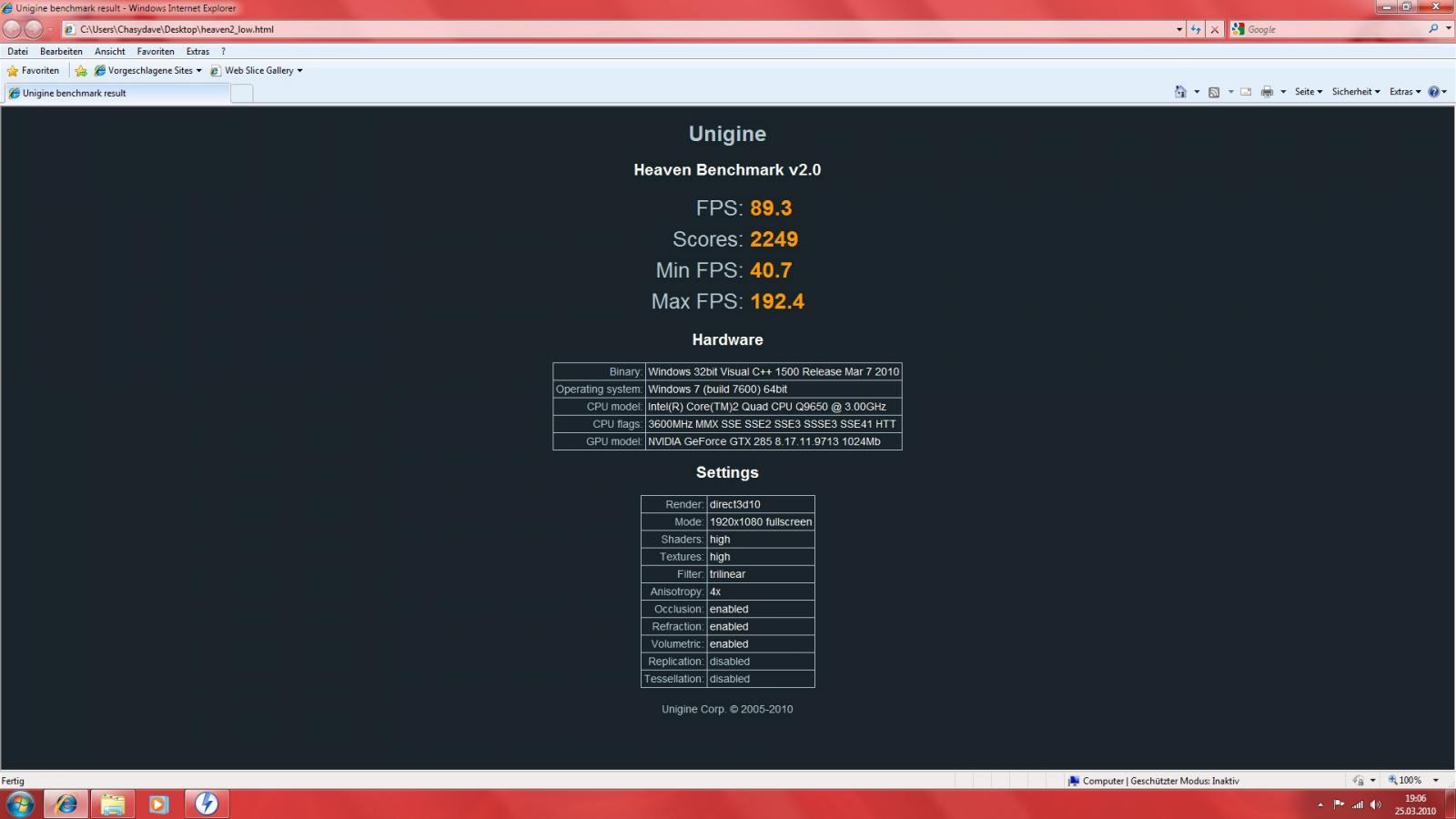This screenshot has height=819, width=1456.
Task: Open the Extras command bar dropdown
Action: pos(1405,92)
